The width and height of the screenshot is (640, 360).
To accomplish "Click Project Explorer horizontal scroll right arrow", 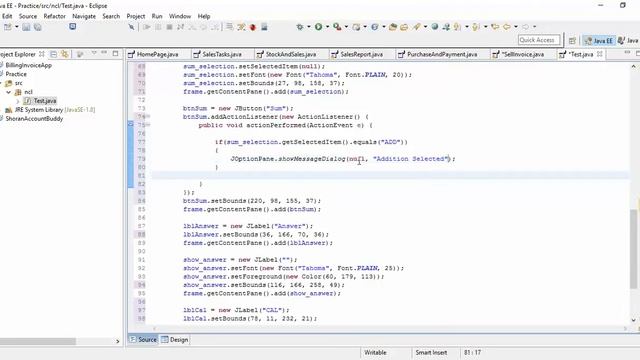I will (118, 341).
